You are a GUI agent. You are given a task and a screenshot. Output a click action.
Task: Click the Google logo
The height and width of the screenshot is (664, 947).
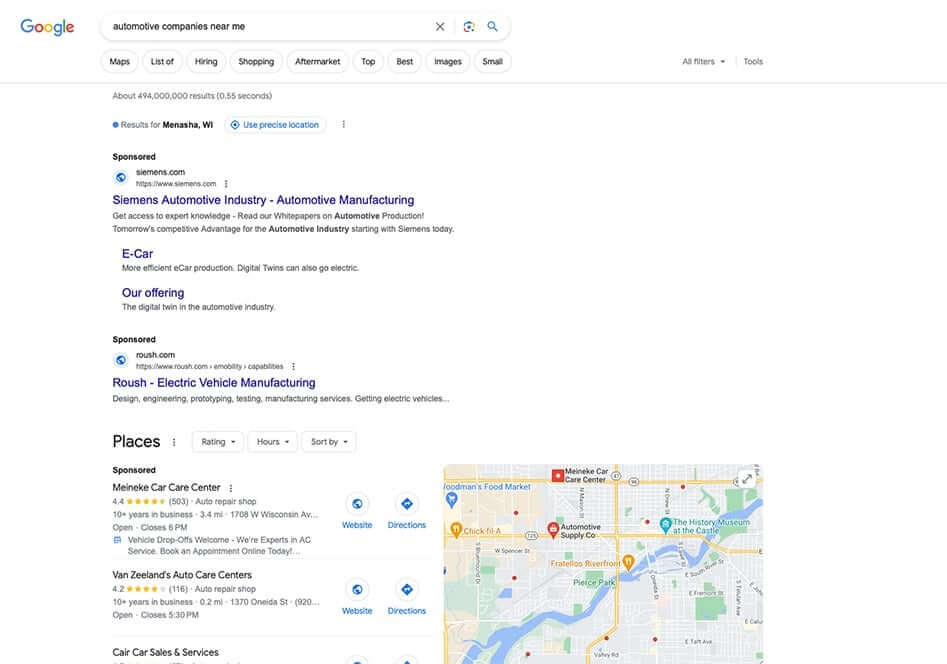click(47, 27)
